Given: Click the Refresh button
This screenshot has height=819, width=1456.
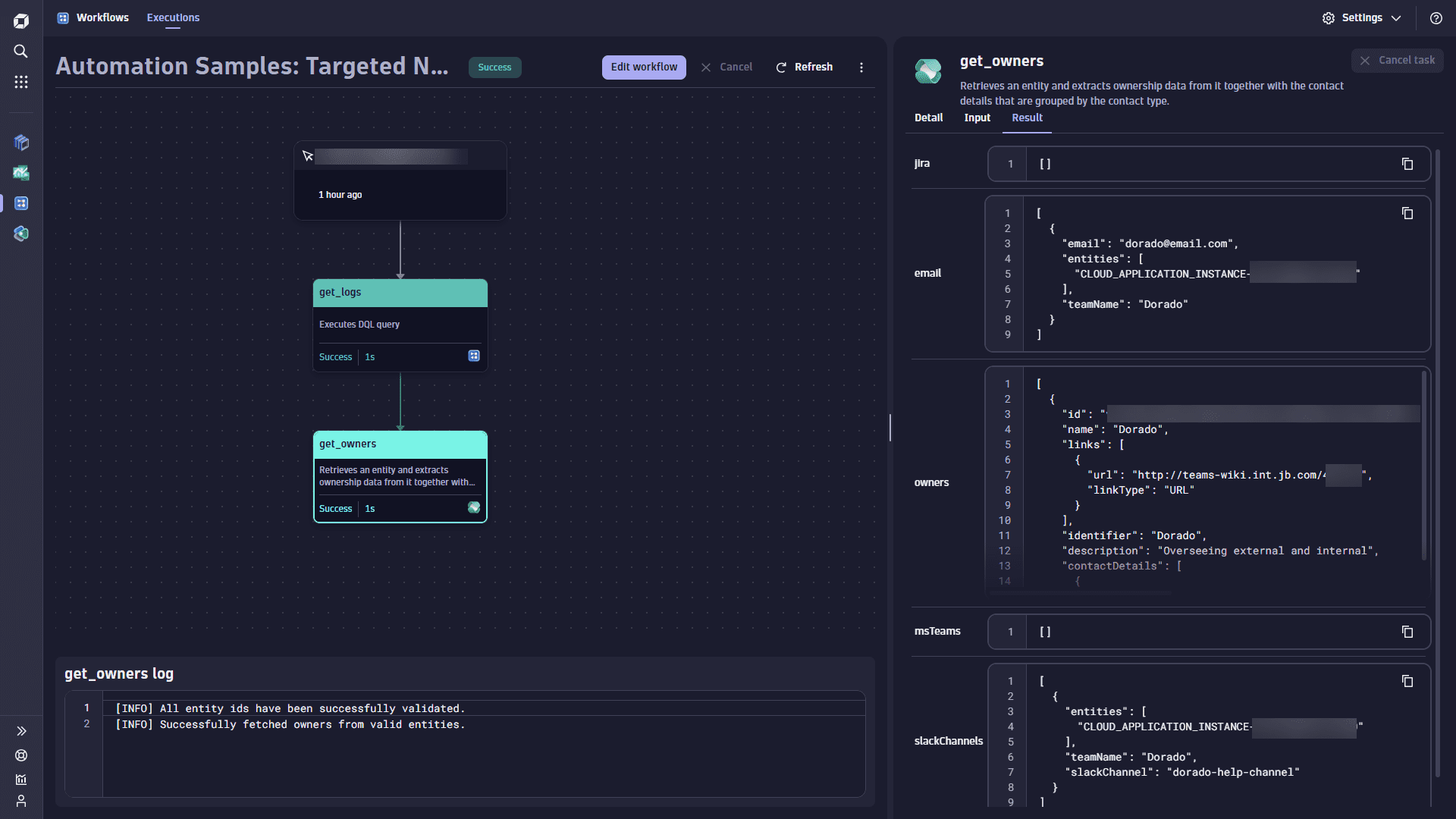Looking at the screenshot, I should pyautogui.click(x=804, y=67).
